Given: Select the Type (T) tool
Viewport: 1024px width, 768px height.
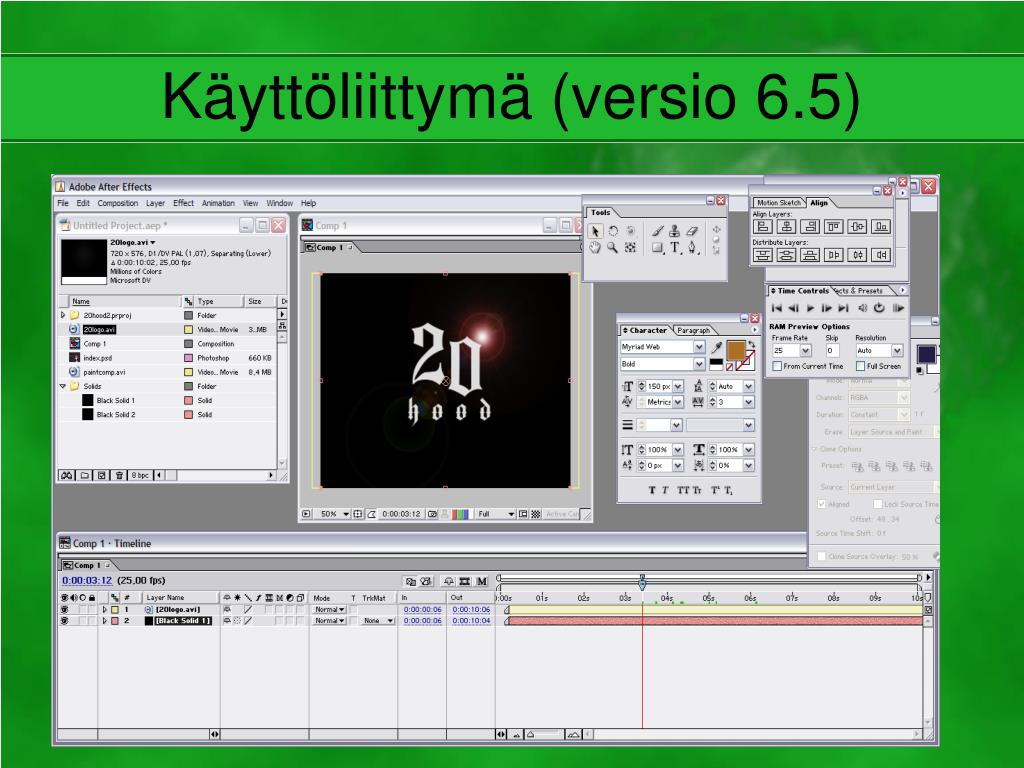Looking at the screenshot, I should (x=675, y=248).
